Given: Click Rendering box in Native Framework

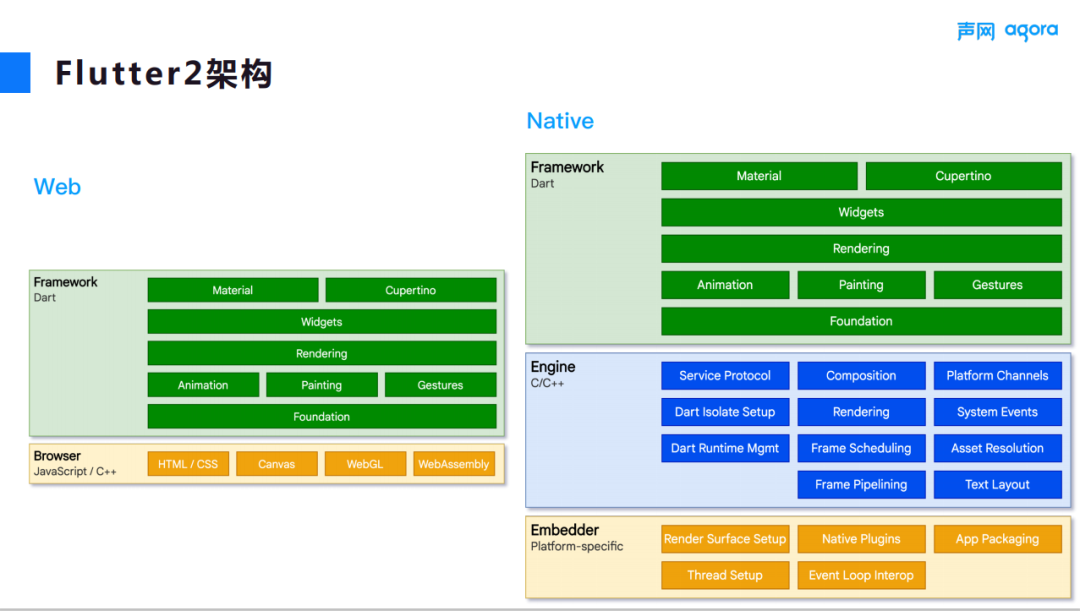Looking at the screenshot, I should tap(861, 249).
